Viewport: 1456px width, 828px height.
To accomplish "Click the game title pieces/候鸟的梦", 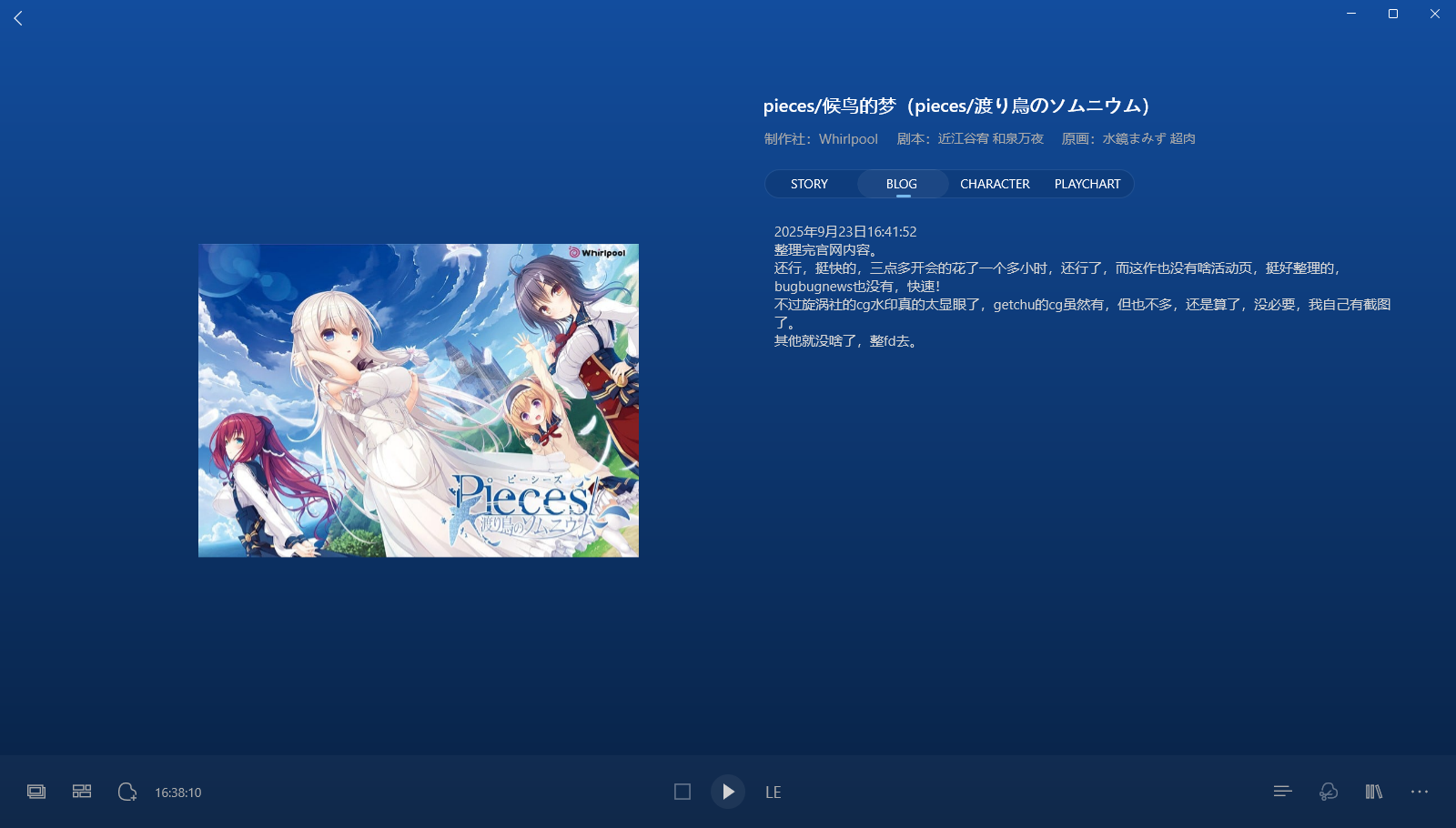I will point(956,106).
